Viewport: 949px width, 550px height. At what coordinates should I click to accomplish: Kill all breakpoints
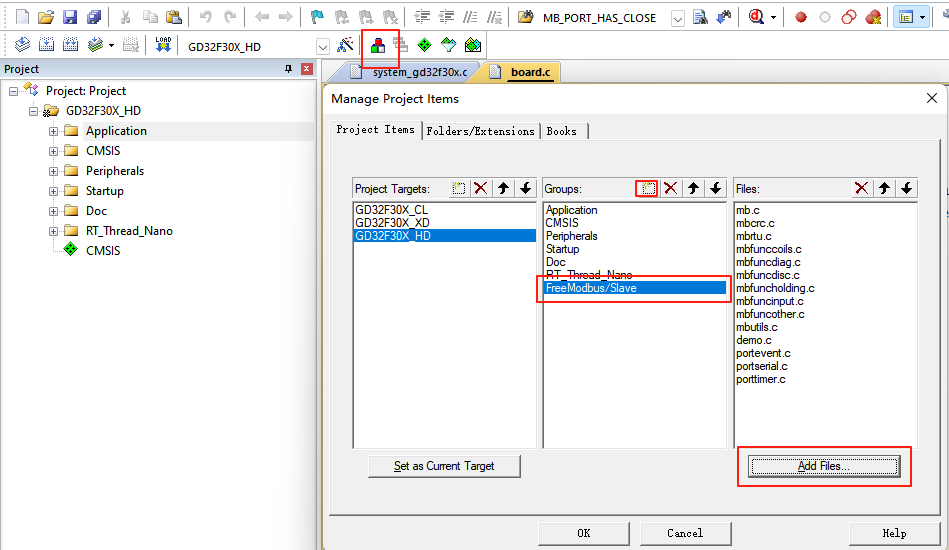coord(873,17)
